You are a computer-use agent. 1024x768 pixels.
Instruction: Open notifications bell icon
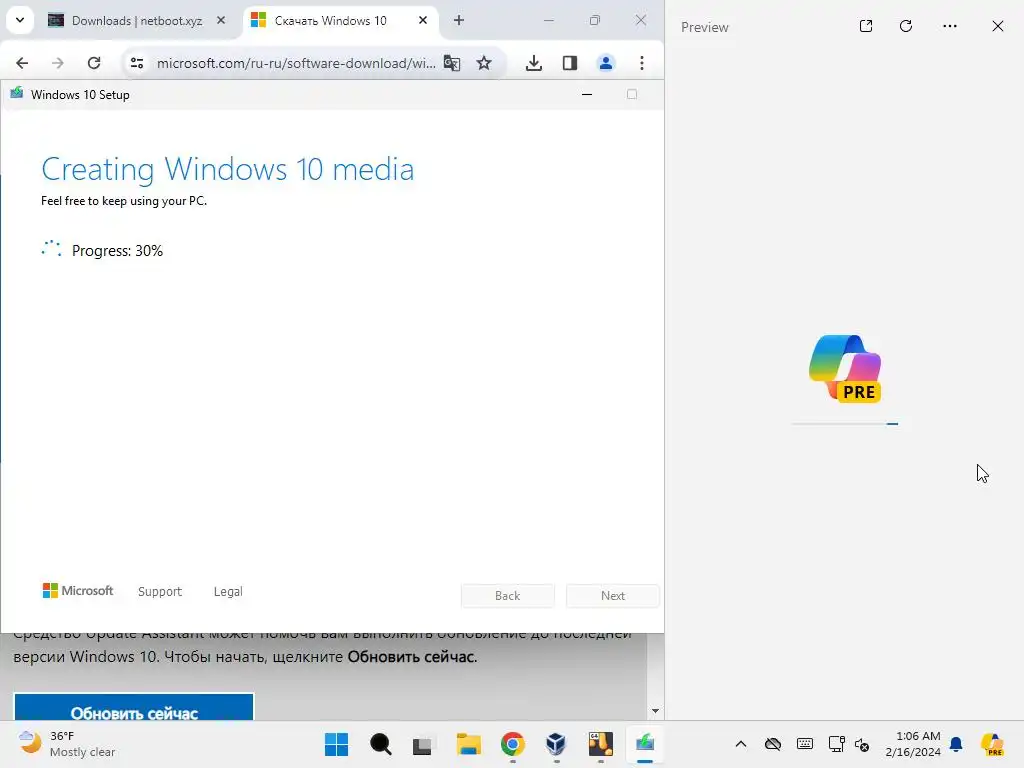[956, 744]
